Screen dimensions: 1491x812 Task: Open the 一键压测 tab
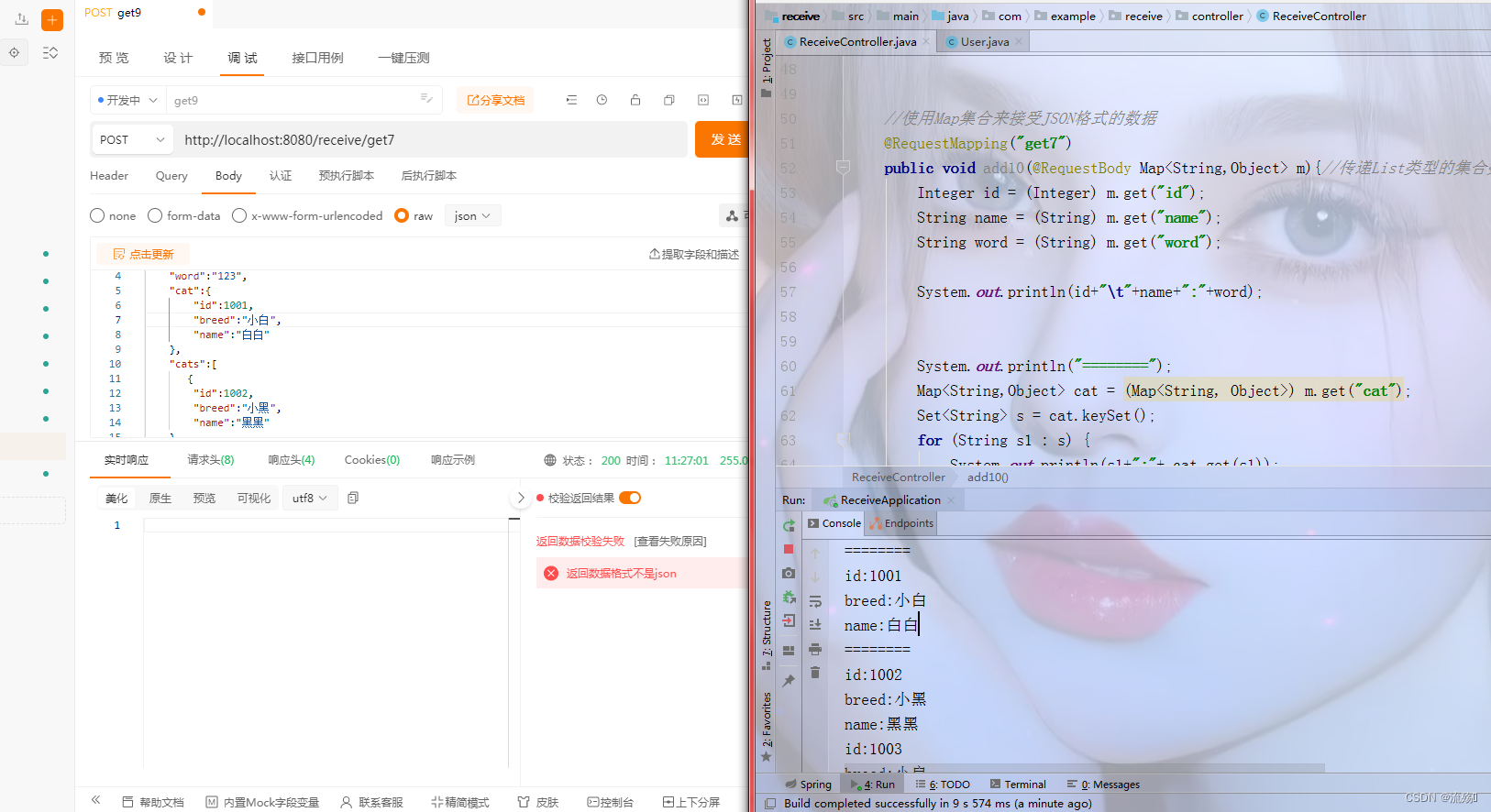403,58
